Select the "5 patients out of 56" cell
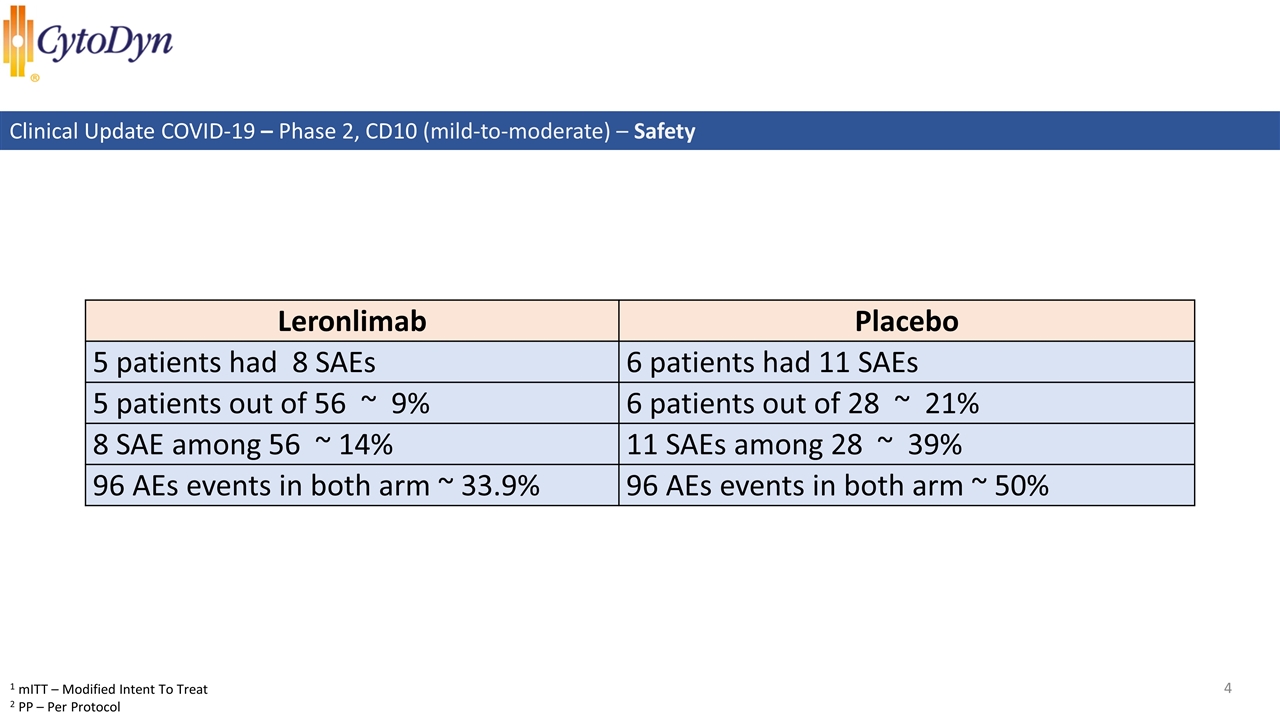This screenshot has height=720, width=1280. pyautogui.click(x=260, y=403)
